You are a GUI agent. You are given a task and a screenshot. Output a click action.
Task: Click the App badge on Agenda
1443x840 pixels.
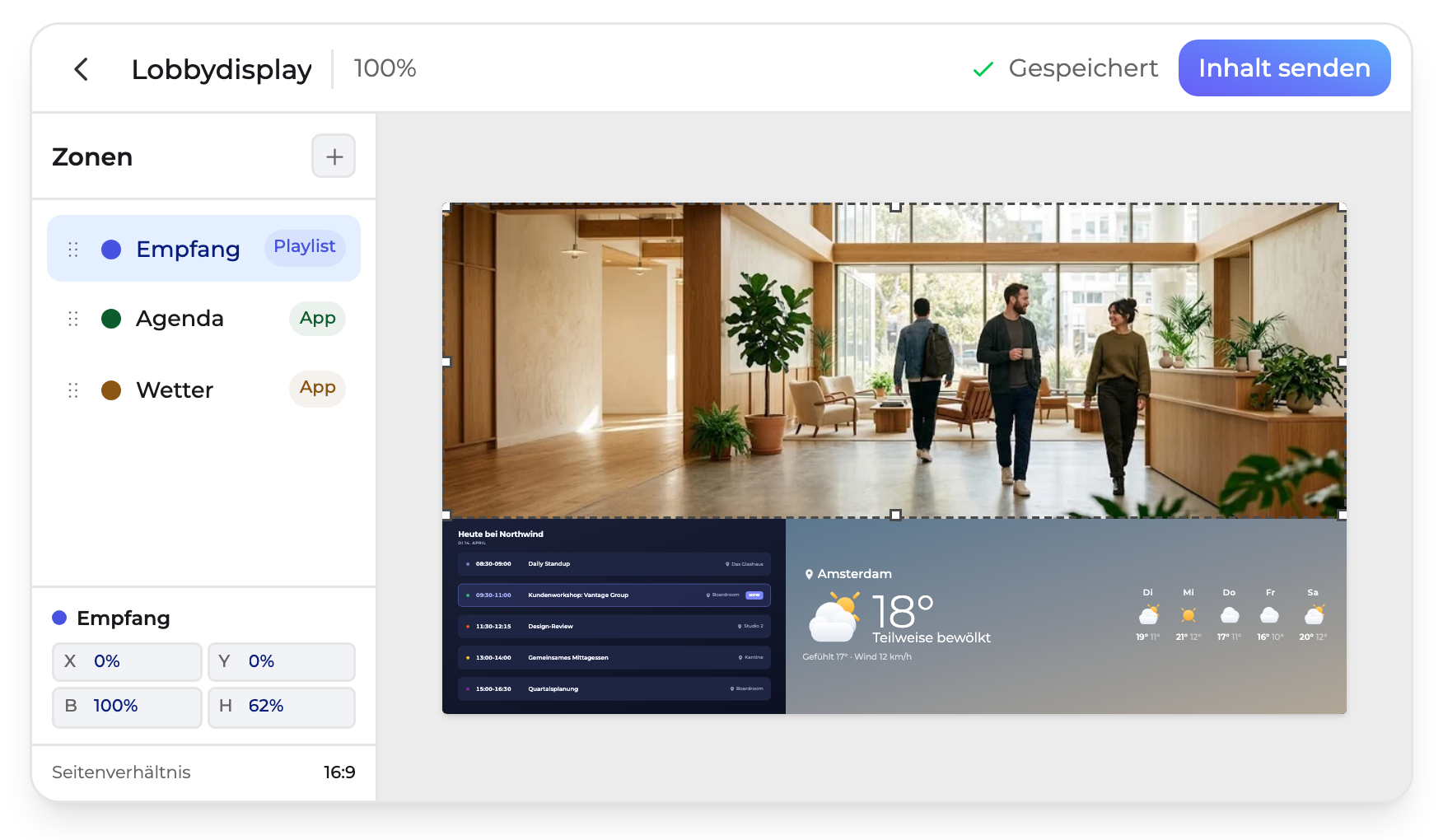(x=317, y=318)
